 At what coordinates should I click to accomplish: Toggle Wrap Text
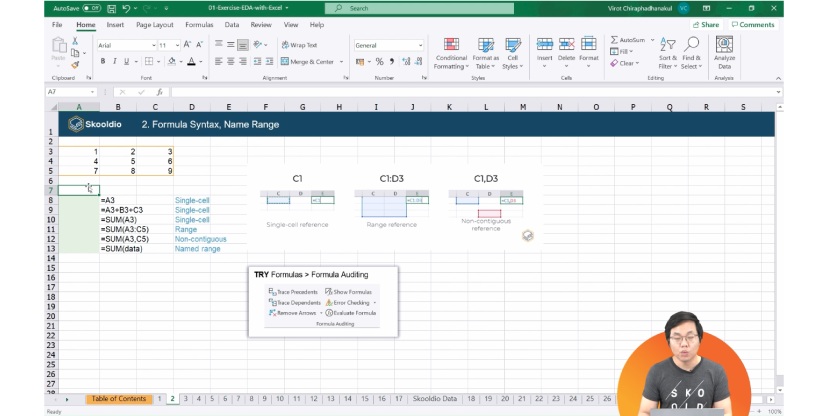tap(299, 45)
